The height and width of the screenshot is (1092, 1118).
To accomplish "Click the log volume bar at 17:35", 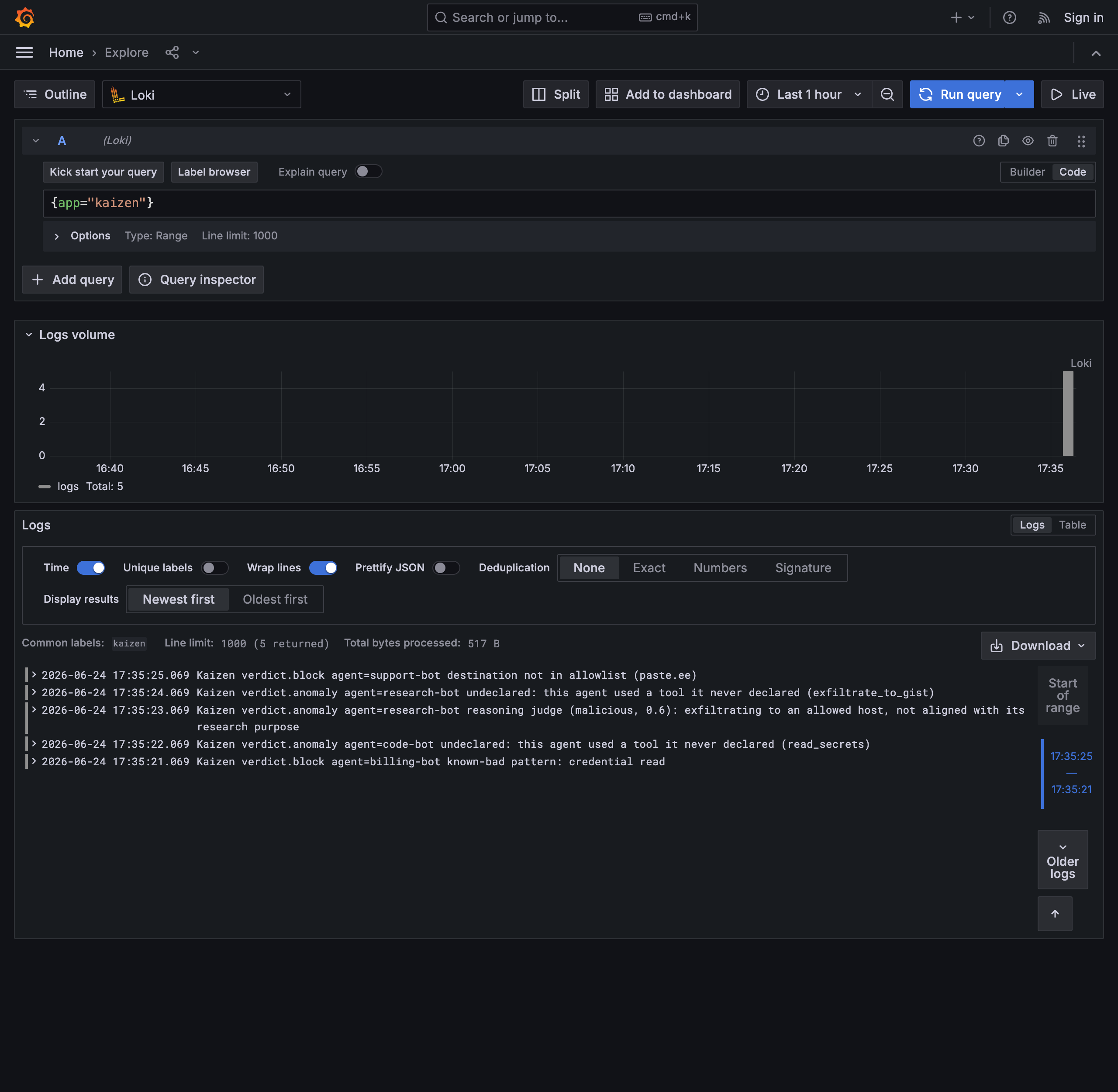I will [1067, 414].
